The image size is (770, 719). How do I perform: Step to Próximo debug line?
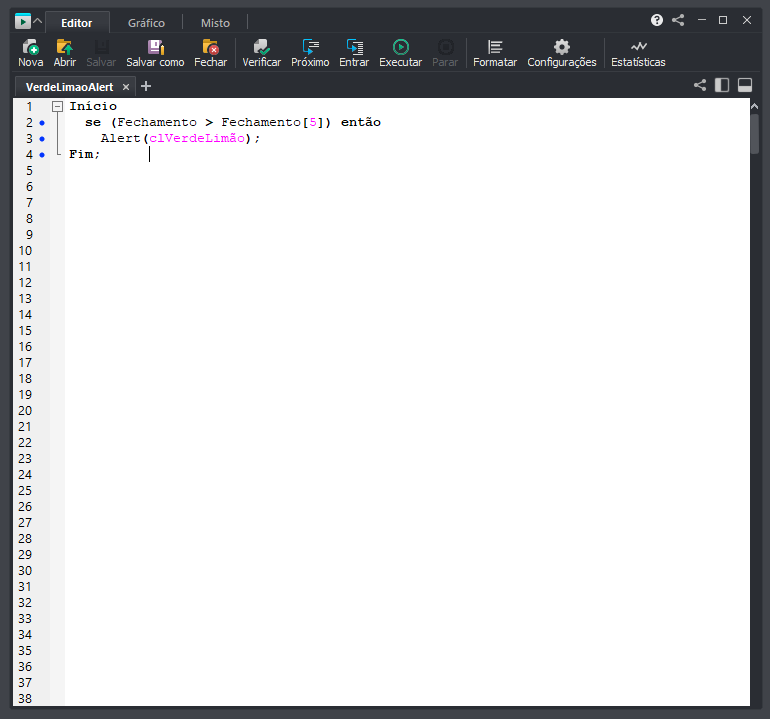click(x=310, y=47)
